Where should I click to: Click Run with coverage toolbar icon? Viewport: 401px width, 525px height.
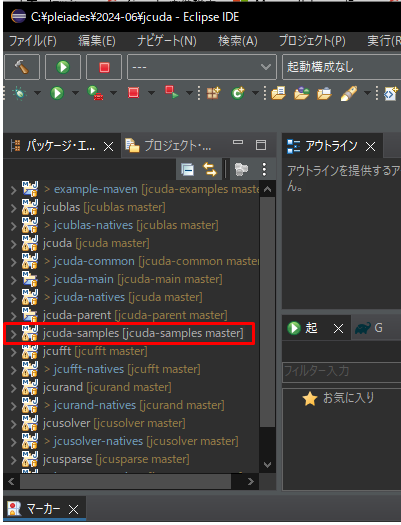[95, 93]
